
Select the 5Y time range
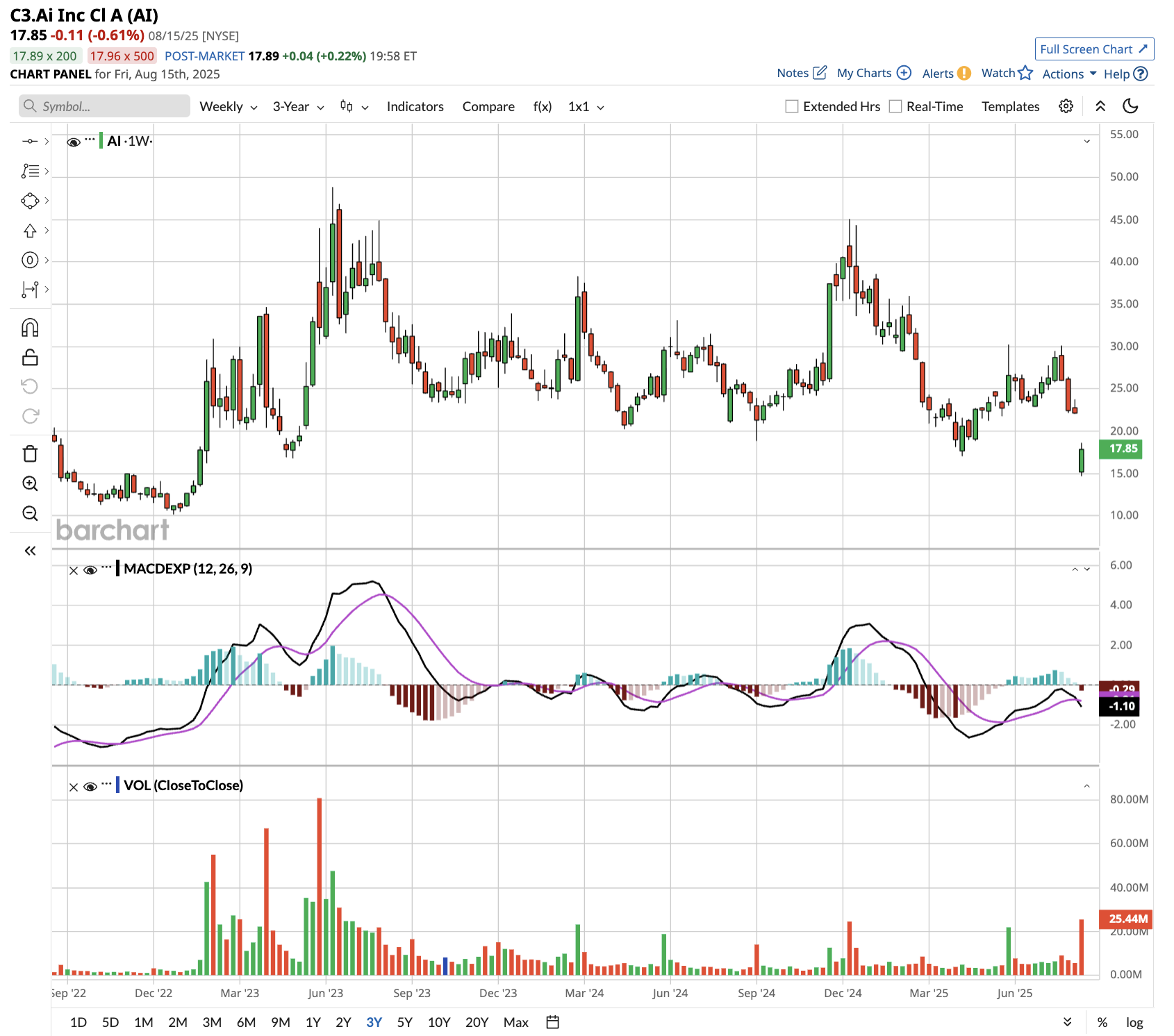click(405, 1022)
